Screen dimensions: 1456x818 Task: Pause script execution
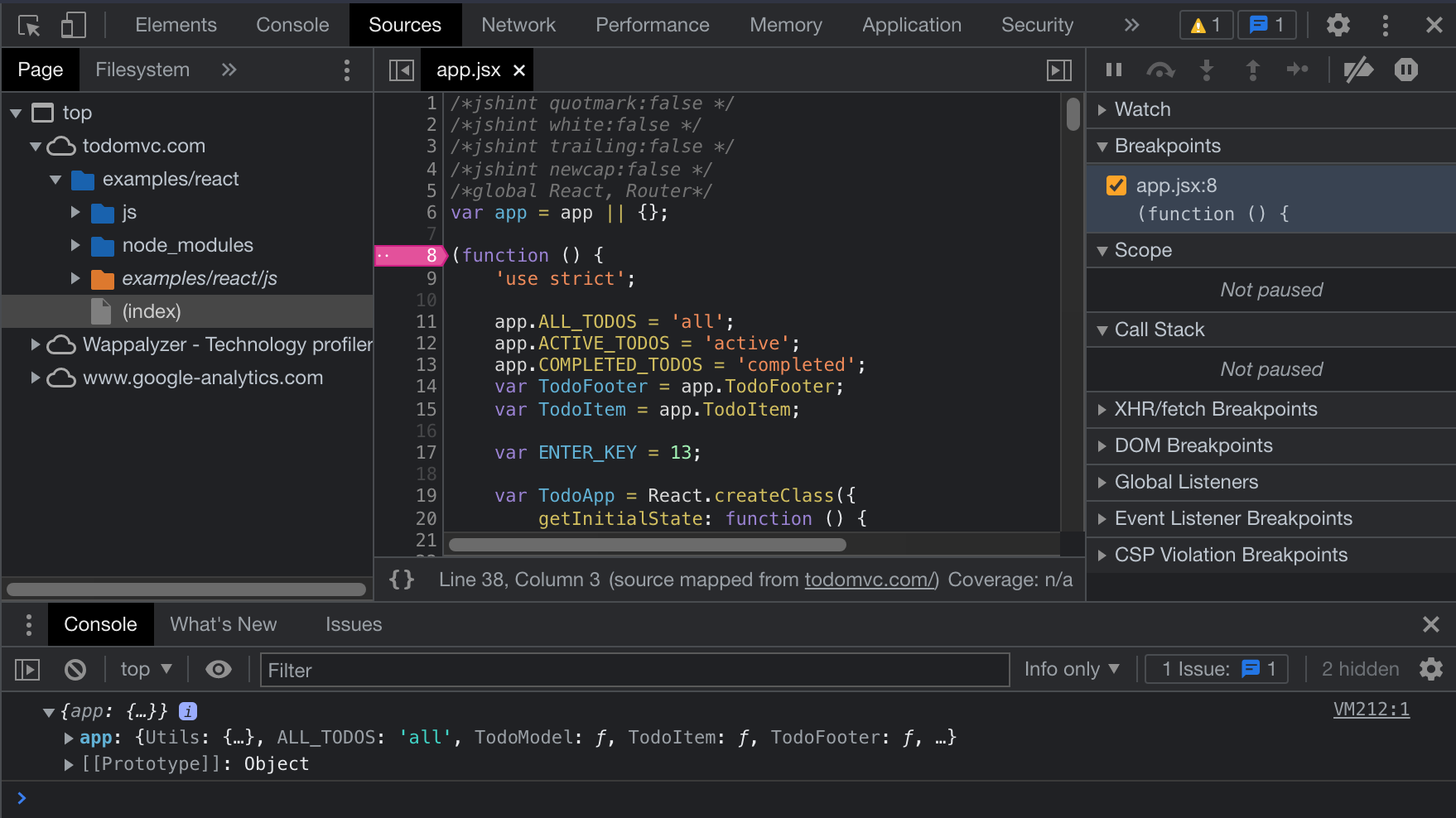coord(1114,70)
